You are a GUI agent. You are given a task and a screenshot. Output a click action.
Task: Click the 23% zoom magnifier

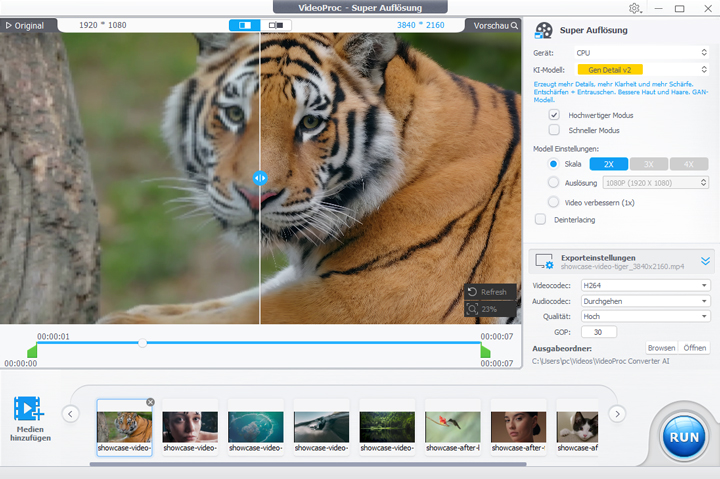click(x=472, y=310)
